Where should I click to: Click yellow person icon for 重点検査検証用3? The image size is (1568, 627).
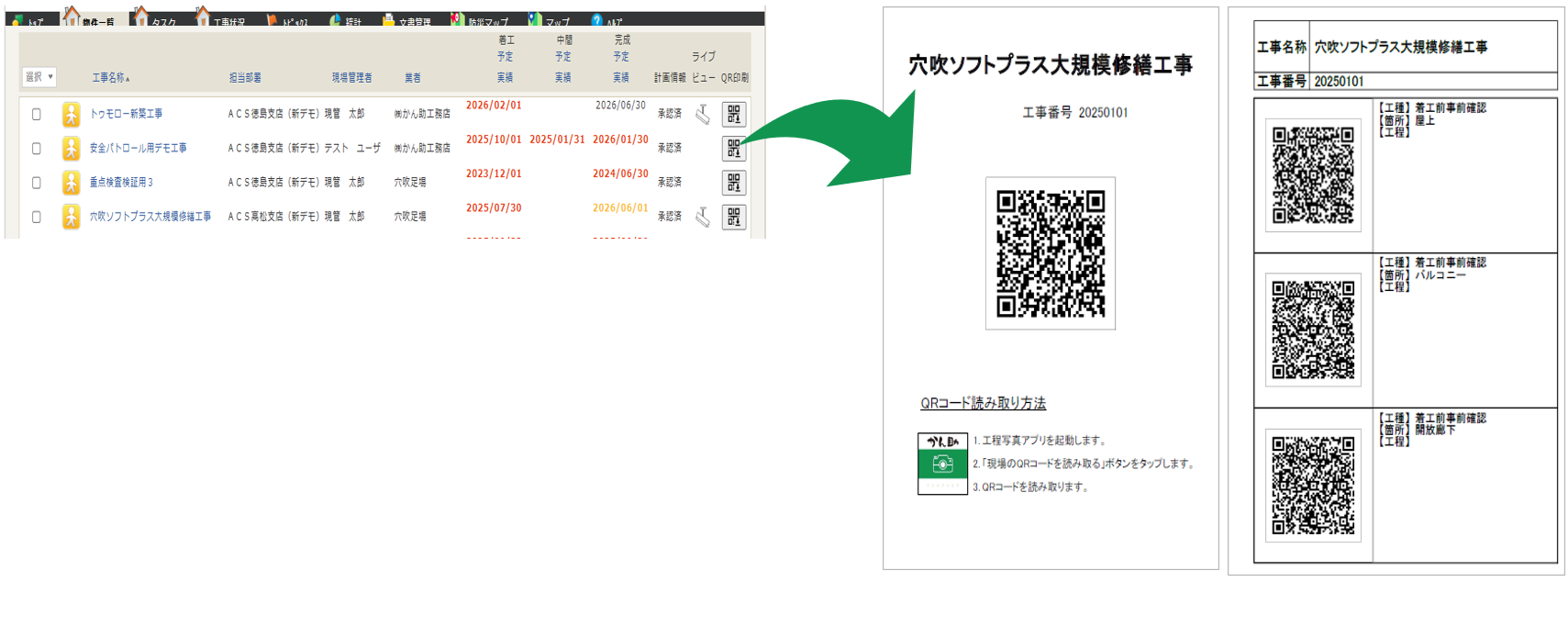click(x=71, y=183)
